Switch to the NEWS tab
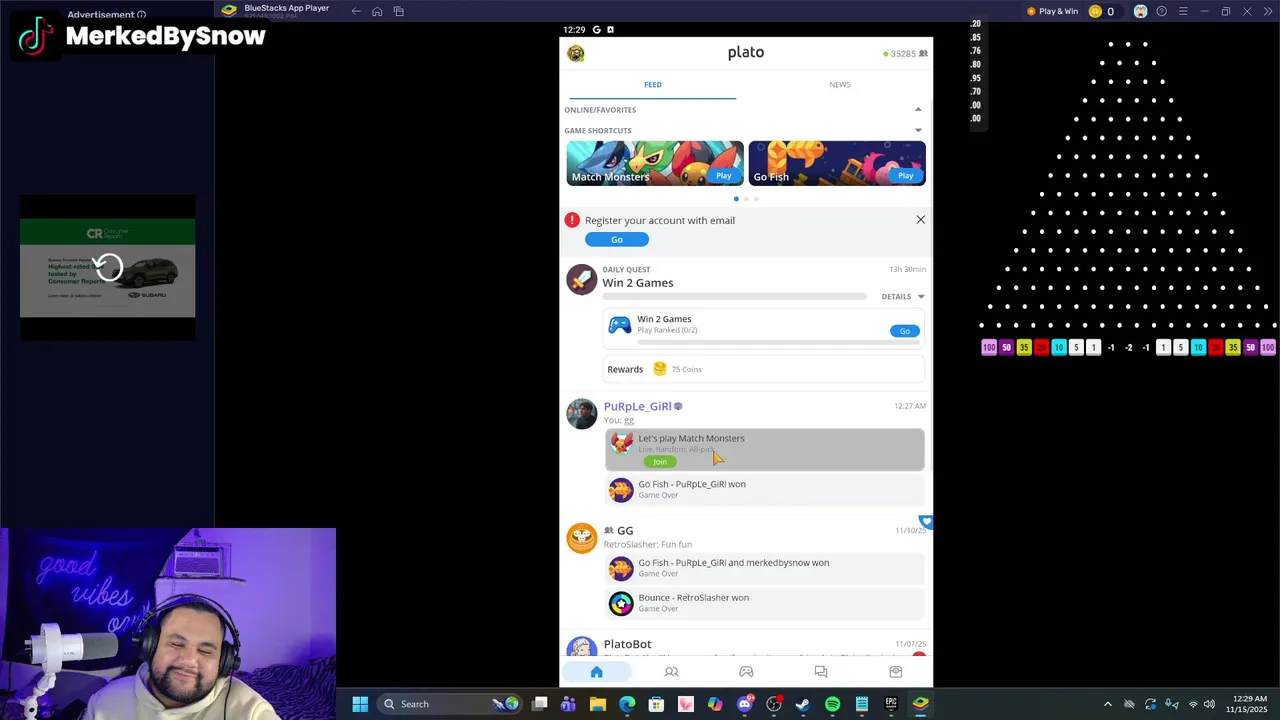Screen dimensions: 1280x720 pyautogui.click(x=840, y=85)
